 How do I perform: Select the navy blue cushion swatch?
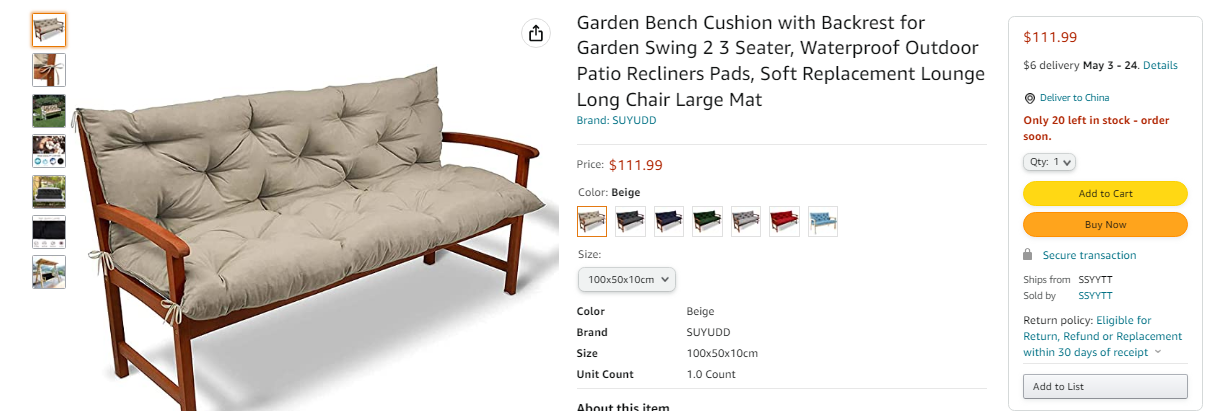pyautogui.click(x=669, y=221)
